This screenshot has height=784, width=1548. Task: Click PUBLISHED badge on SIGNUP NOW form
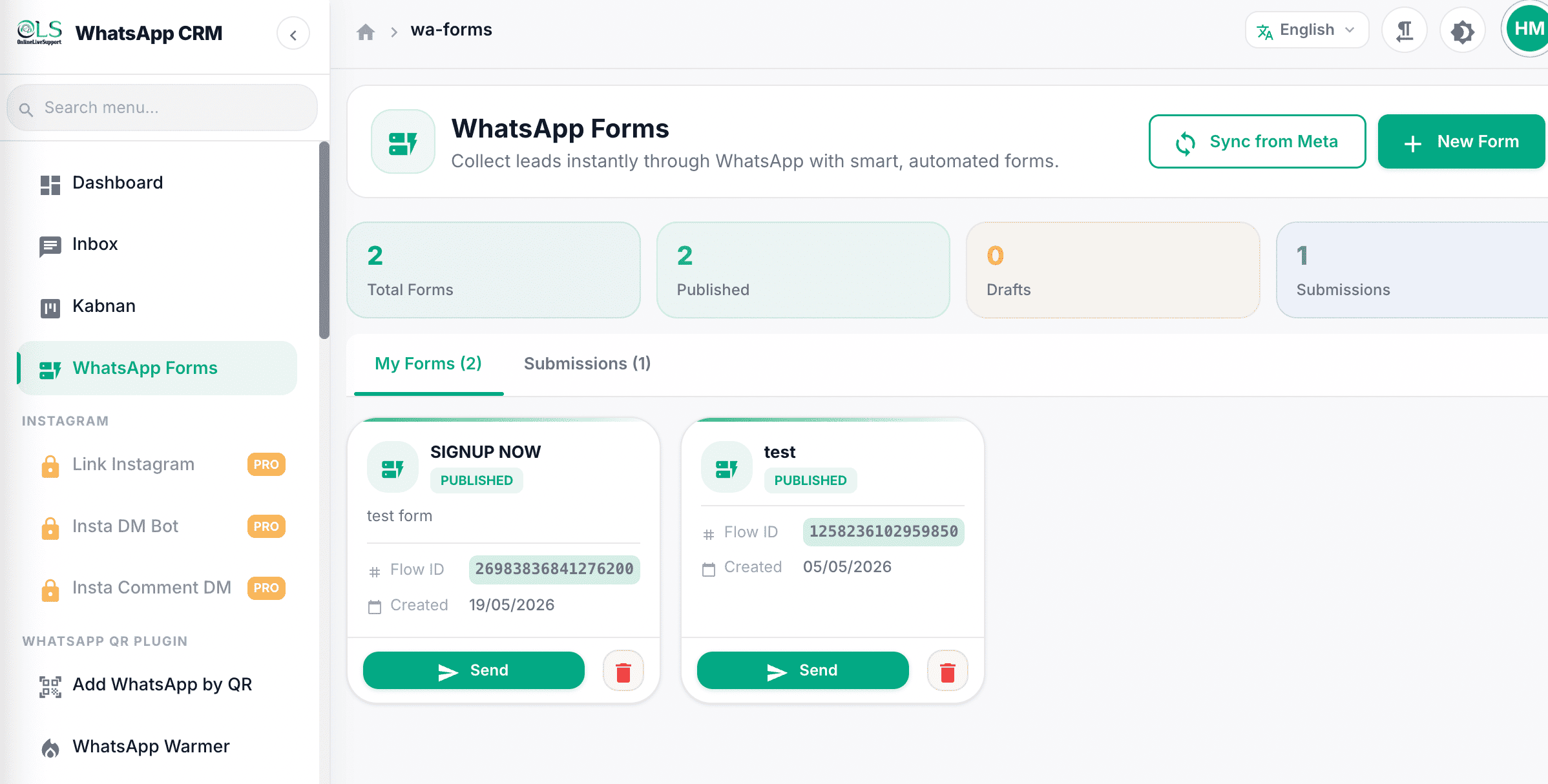[477, 480]
